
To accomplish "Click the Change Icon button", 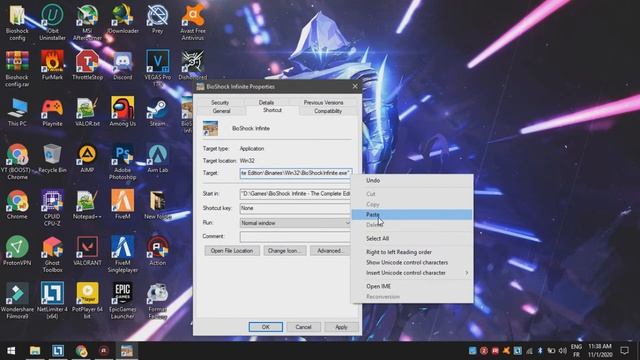I will [284, 251].
